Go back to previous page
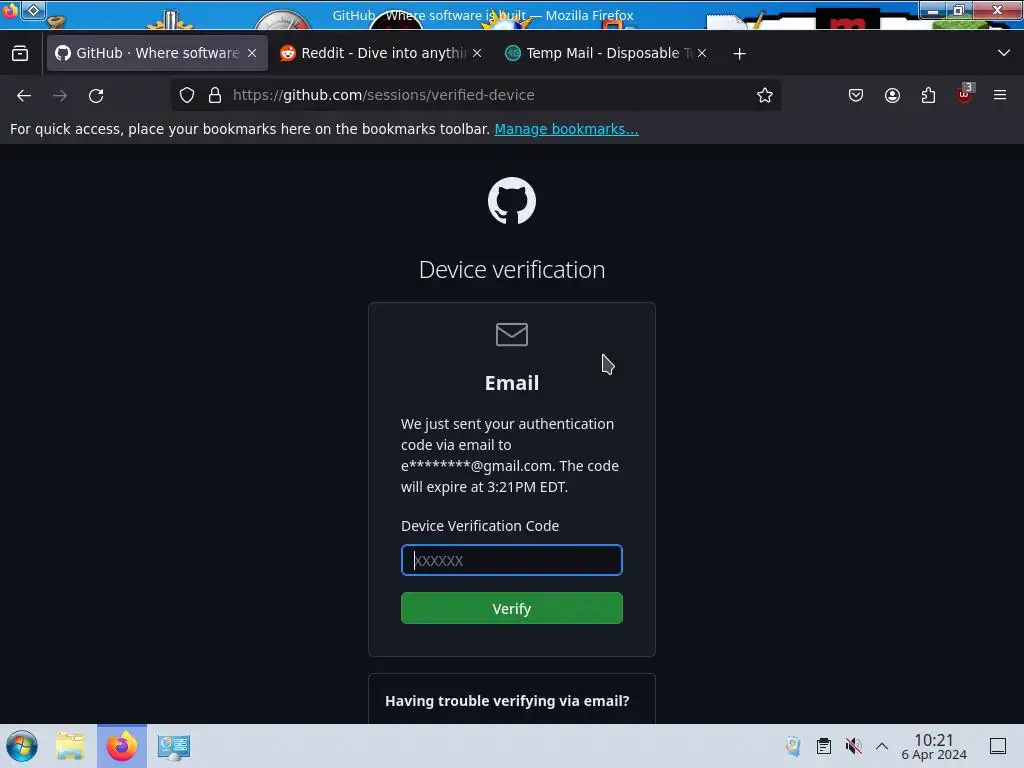The width and height of the screenshot is (1024, 768). click(24, 95)
